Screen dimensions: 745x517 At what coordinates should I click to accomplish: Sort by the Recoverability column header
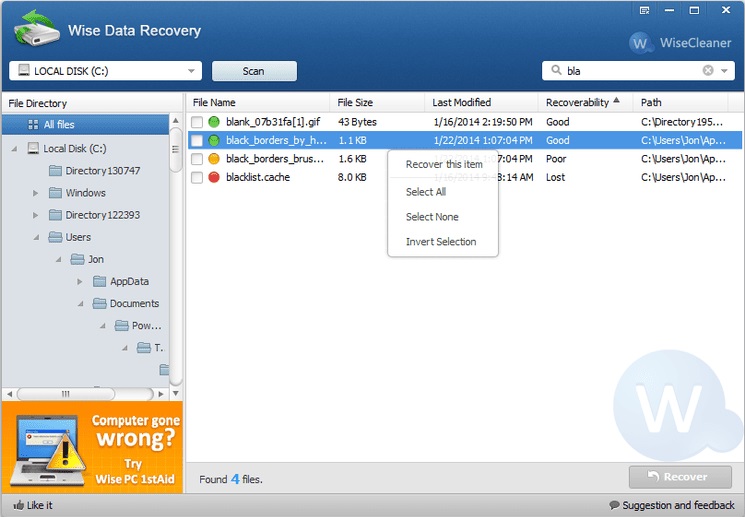[577, 102]
